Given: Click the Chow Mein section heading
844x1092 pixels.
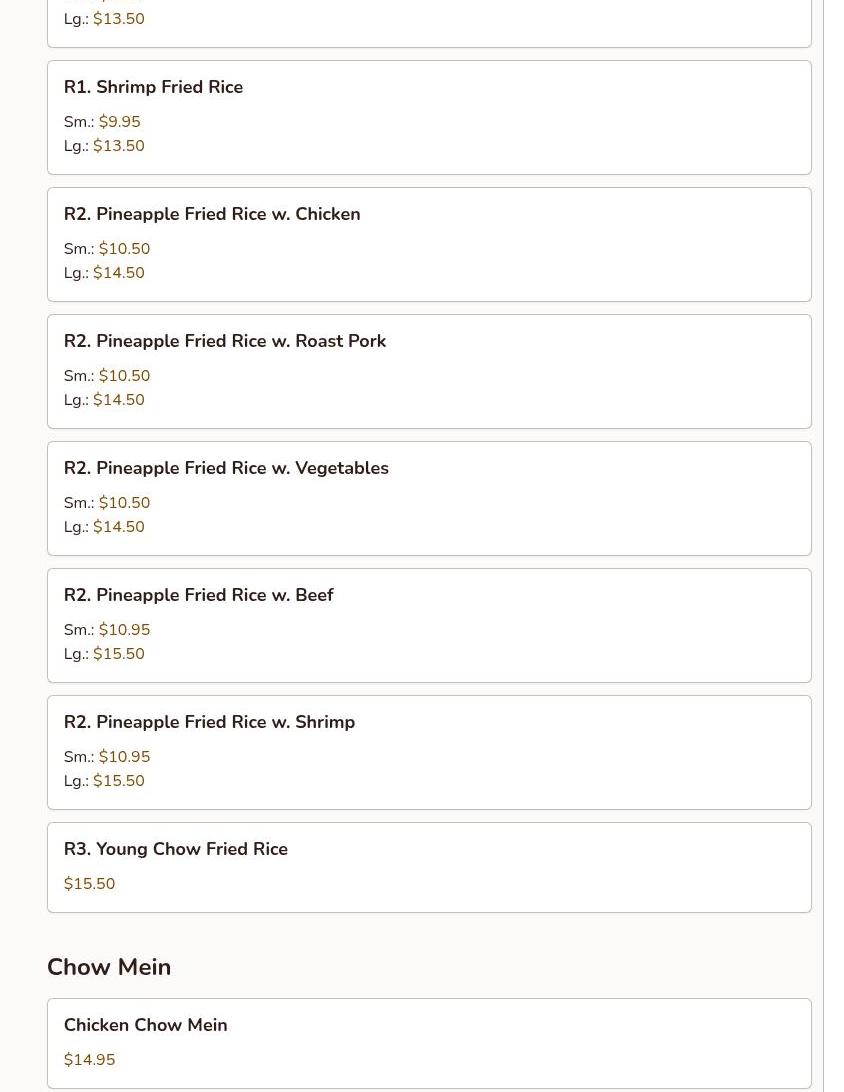Looking at the screenshot, I should (109, 967).
